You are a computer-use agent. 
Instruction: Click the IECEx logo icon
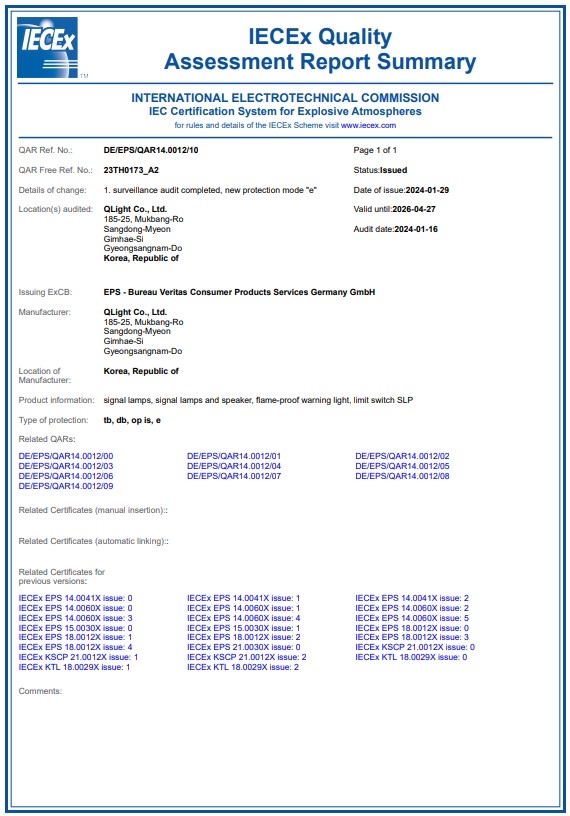pos(47,47)
